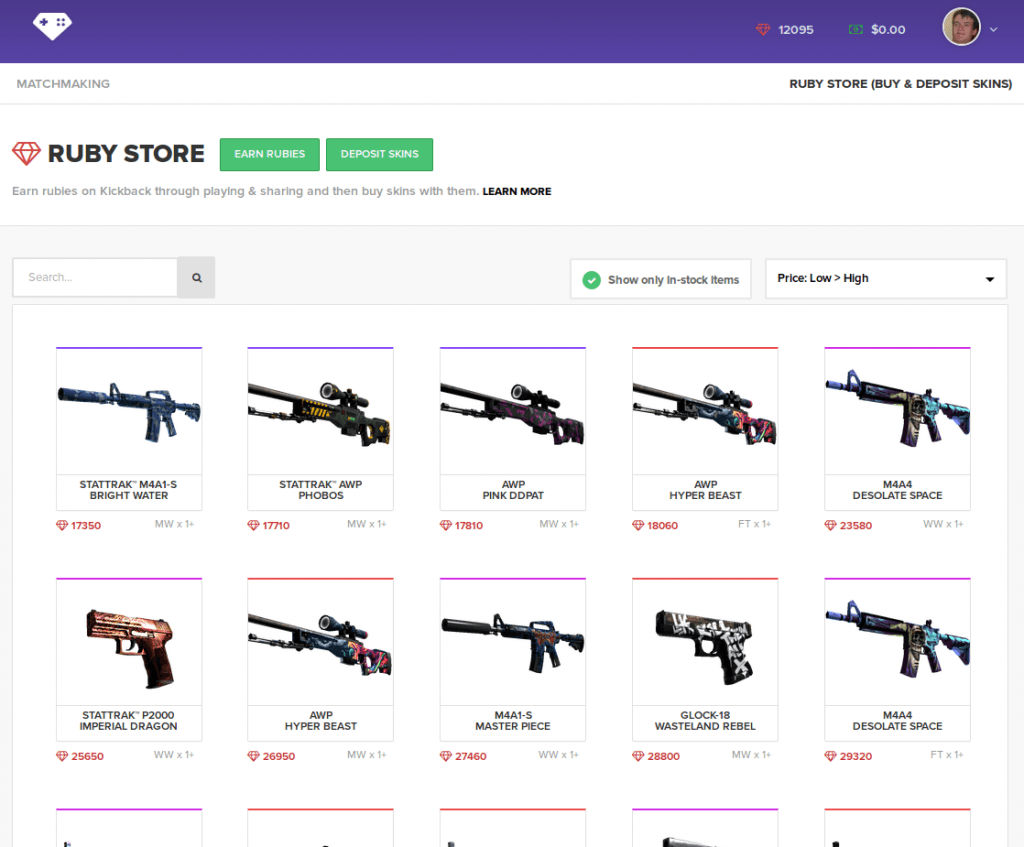1024x847 pixels.
Task: Open RUBY STORE (BUY & DEPOSIT SKINS) tab
Action: point(901,84)
